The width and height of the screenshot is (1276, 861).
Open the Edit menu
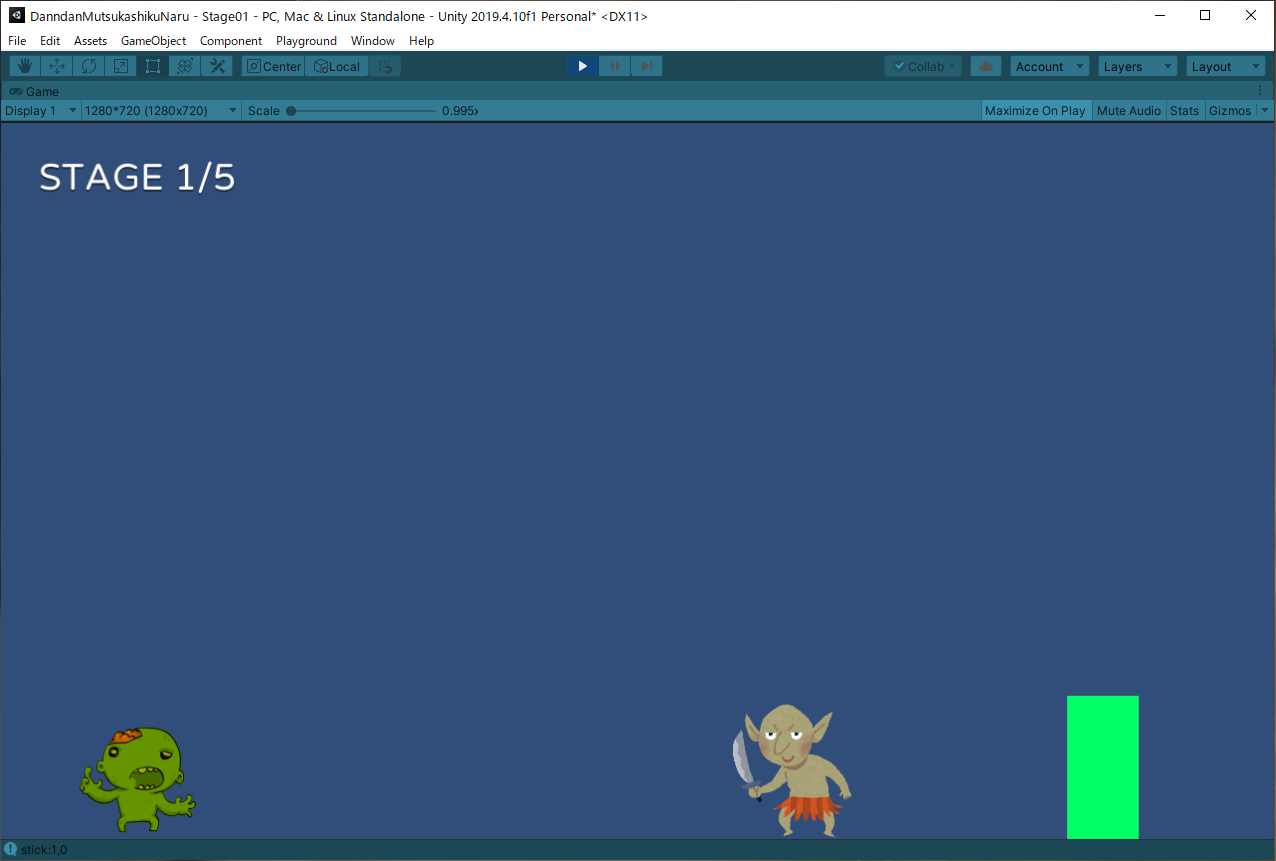(50, 41)
